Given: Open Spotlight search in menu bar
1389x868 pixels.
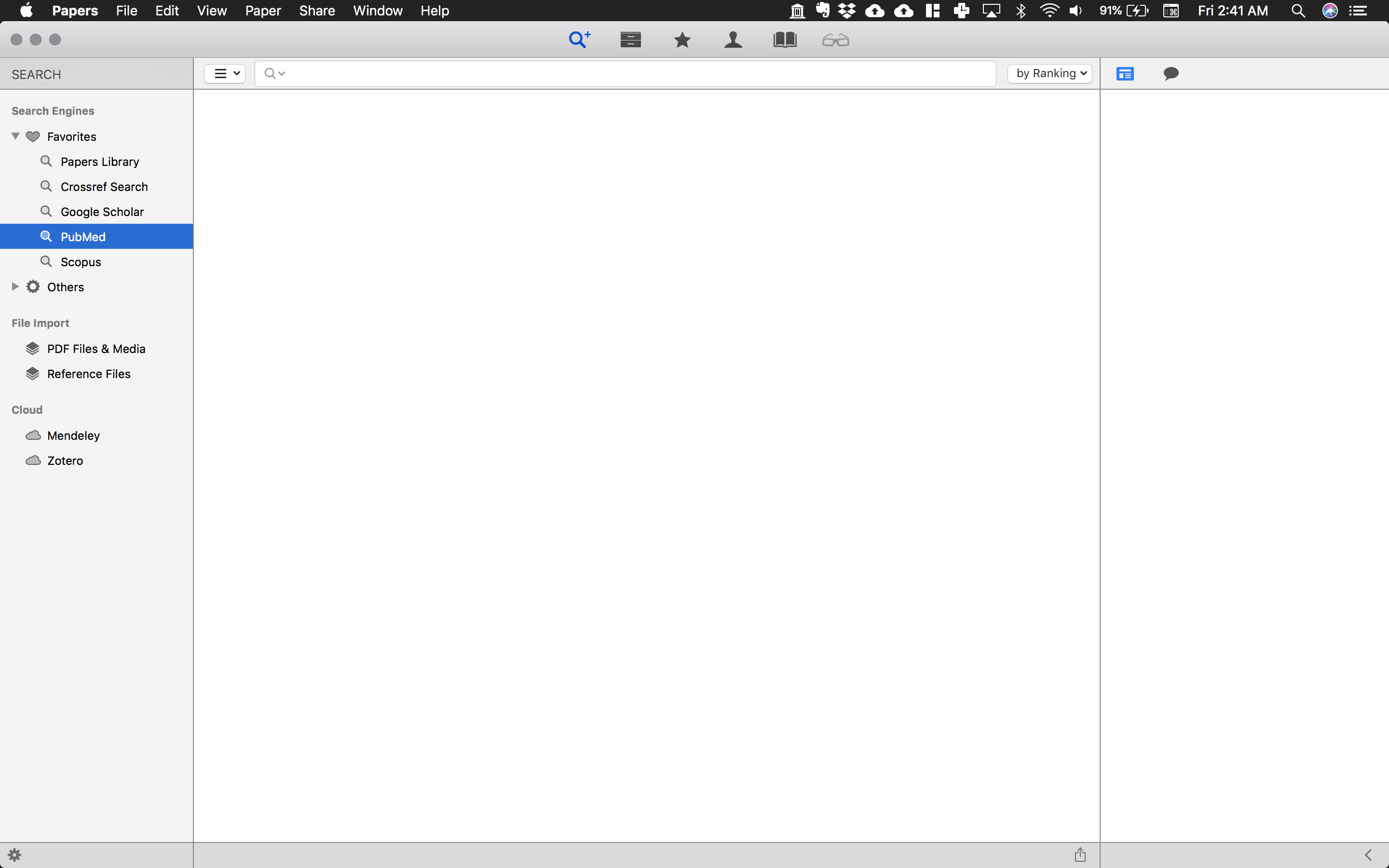Looking at the screenshot, I should coord(1298,10).
